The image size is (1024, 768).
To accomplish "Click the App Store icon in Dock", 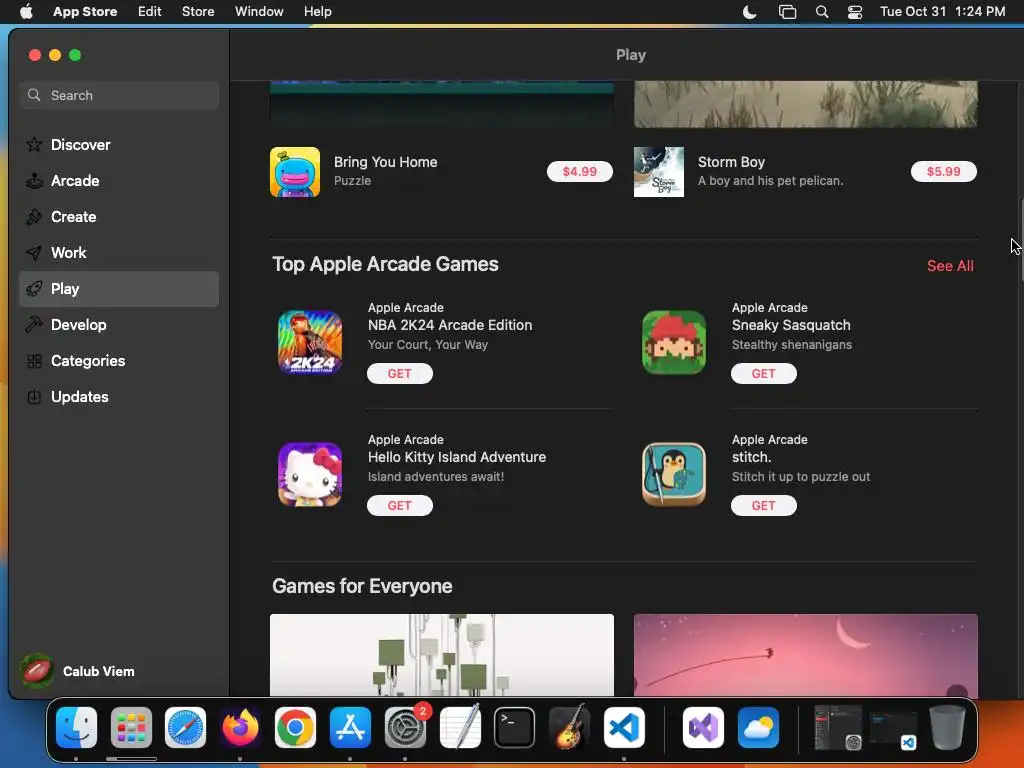I will coord(350,728).
